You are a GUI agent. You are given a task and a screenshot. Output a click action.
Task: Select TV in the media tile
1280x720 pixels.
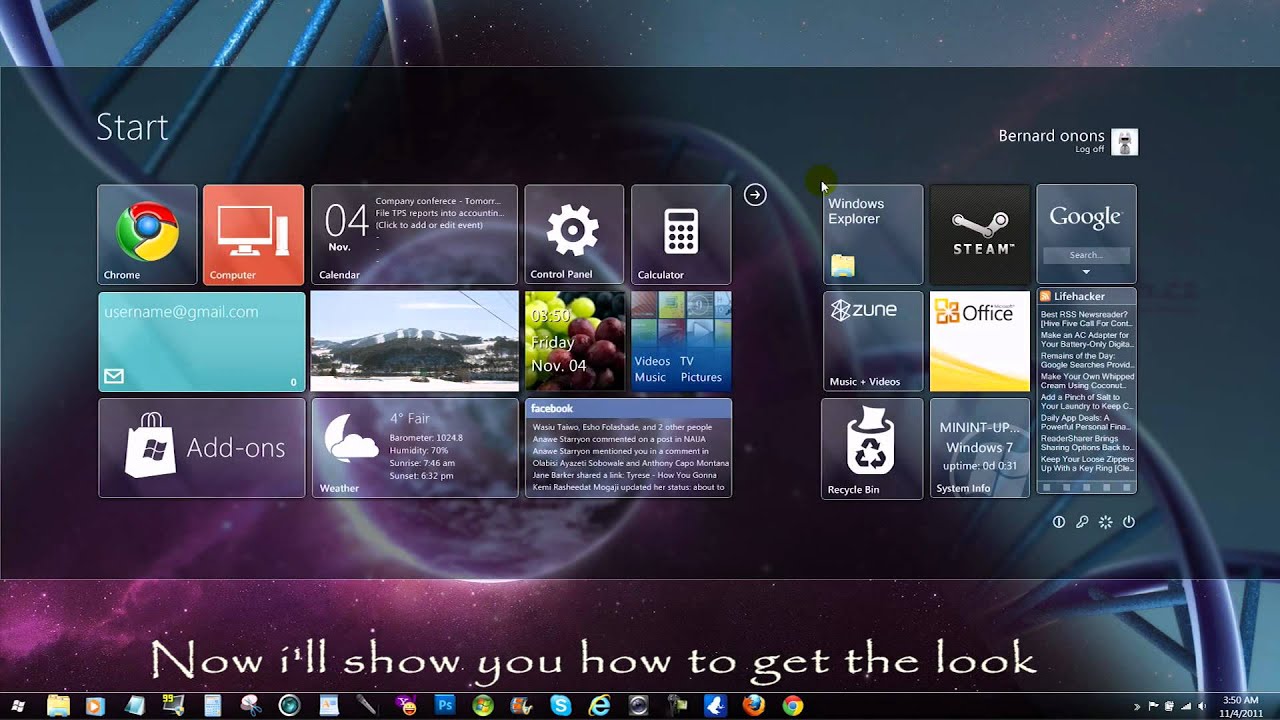click(x=687, y=361)
